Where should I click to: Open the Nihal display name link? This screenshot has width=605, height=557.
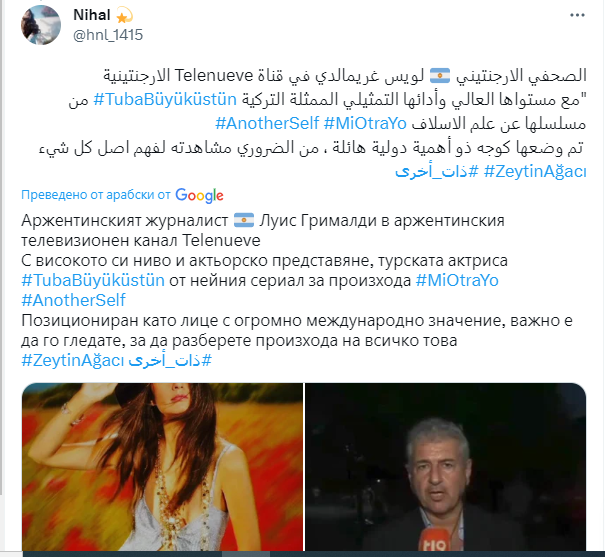[92, 15]
